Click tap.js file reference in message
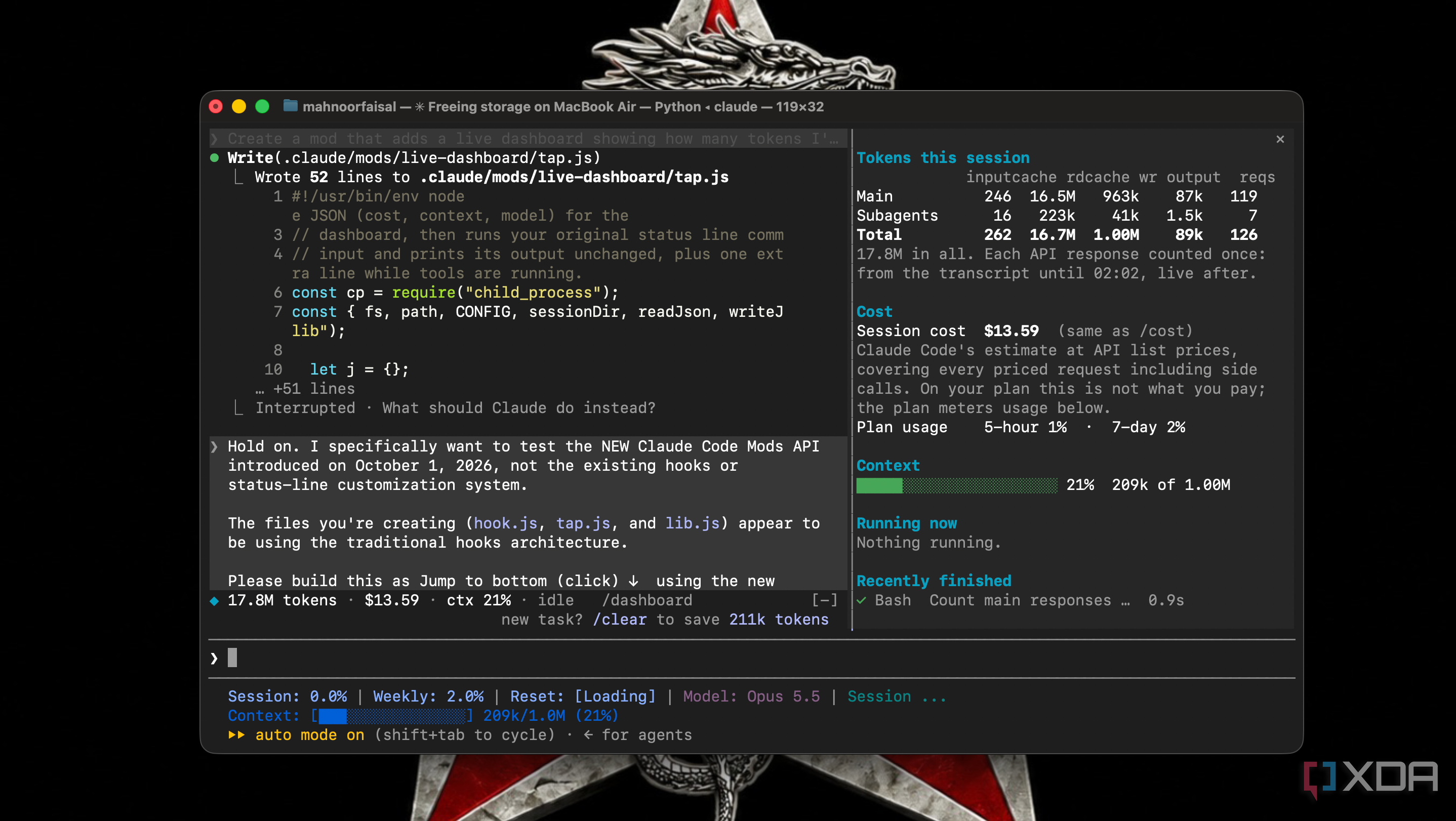This screenshot has width=1456, height=821. coord(583,523)
